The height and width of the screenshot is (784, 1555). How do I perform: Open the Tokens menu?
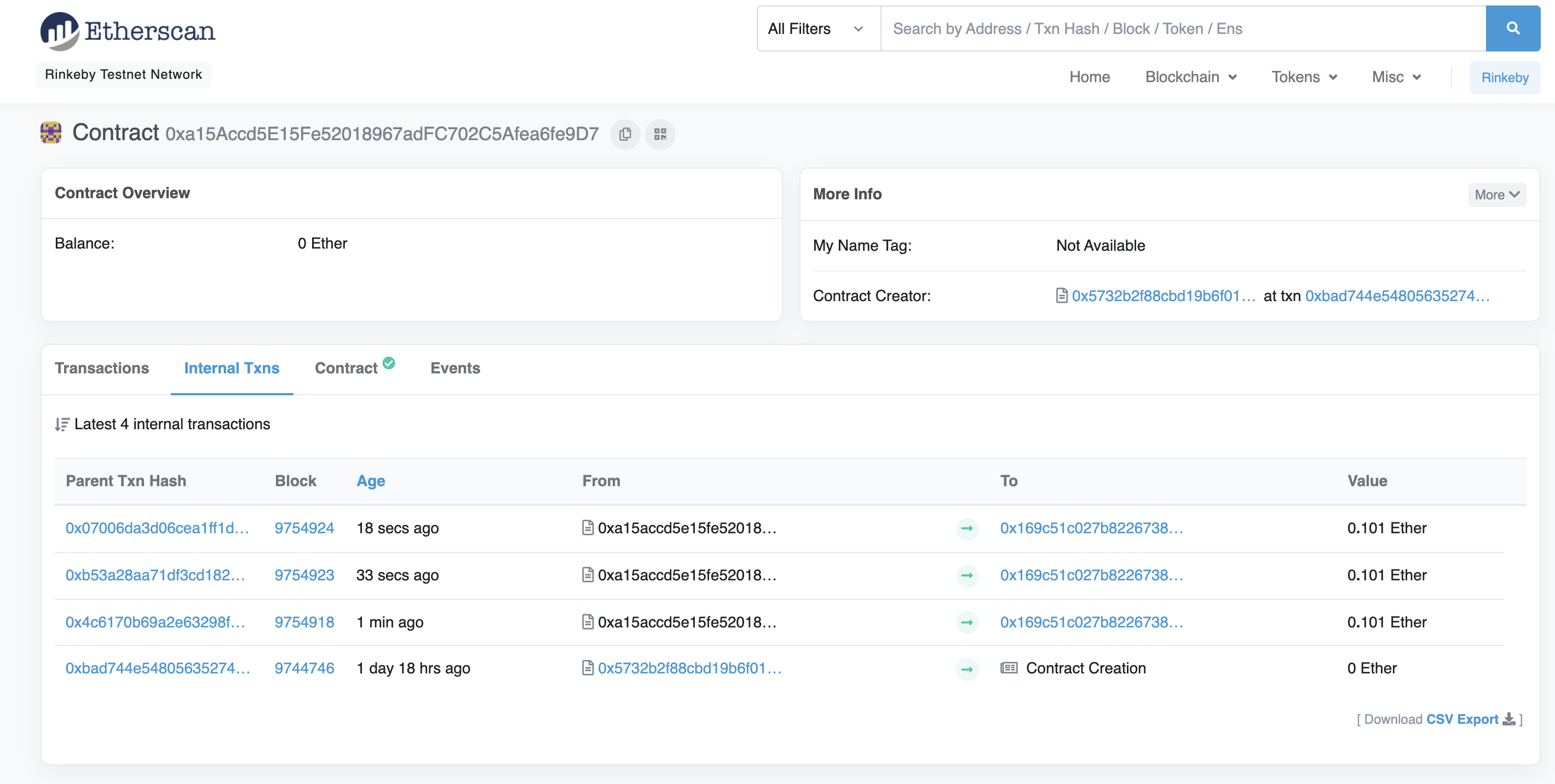(x=1303, y=77)
